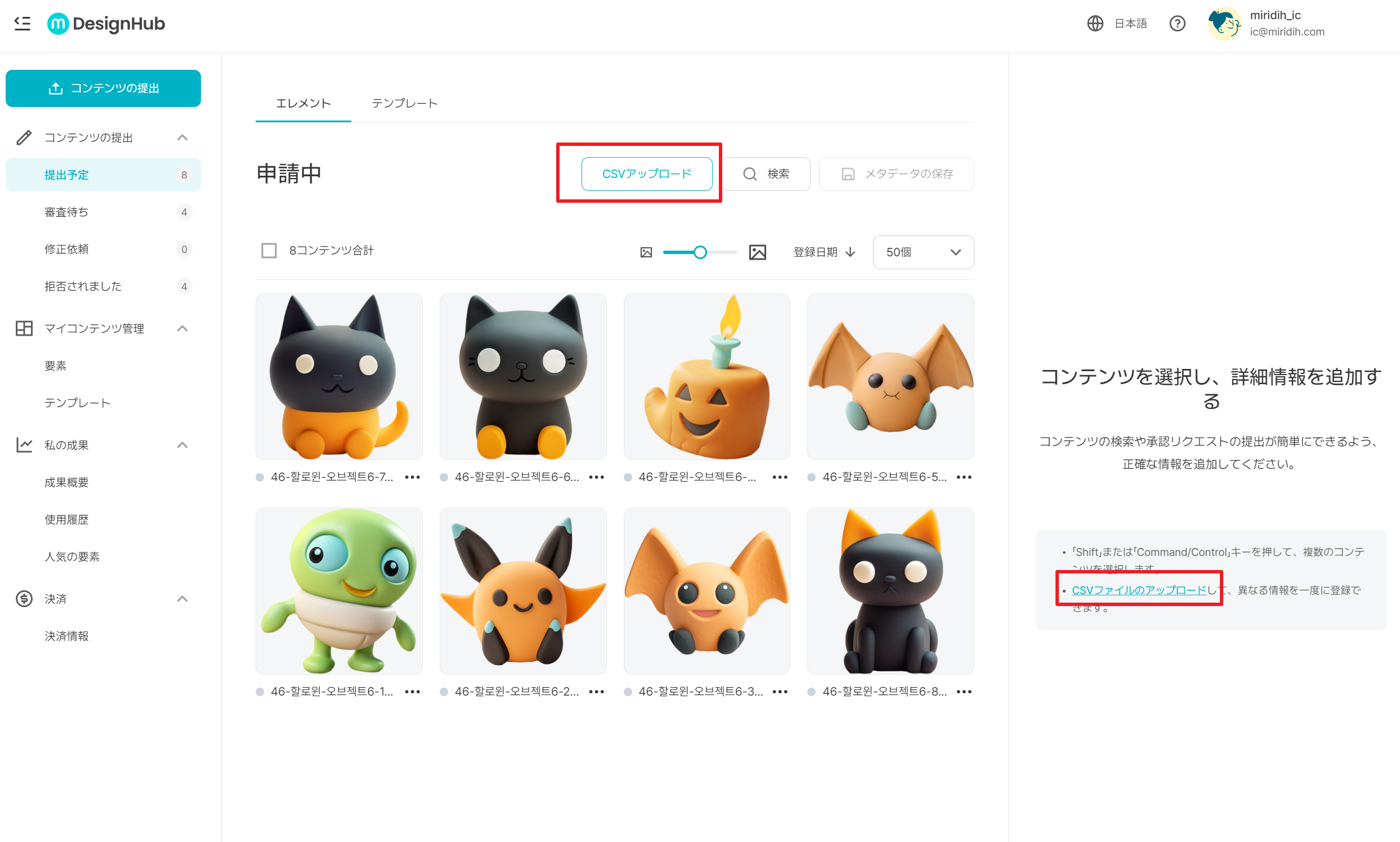
Task: Collapse the sidebar using the top-left icon
Action: (x=23, y=23)
